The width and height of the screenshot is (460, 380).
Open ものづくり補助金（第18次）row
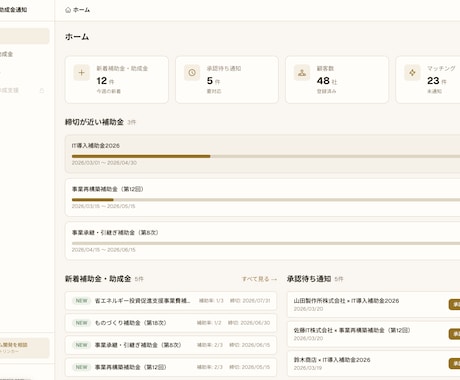point(171,323)
